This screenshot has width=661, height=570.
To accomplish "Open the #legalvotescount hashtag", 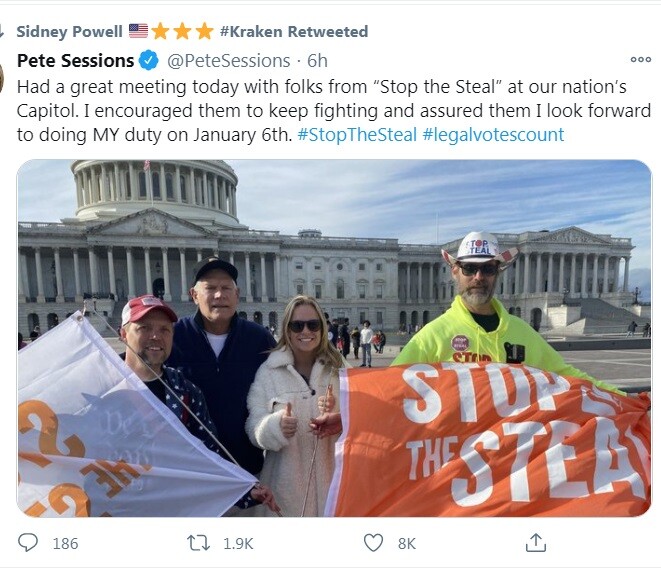I will (x=493, y=134).
